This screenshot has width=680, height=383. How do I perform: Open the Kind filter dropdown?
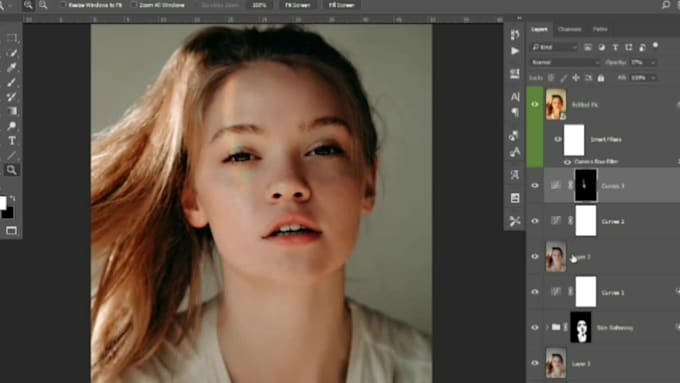click(555, 47)
